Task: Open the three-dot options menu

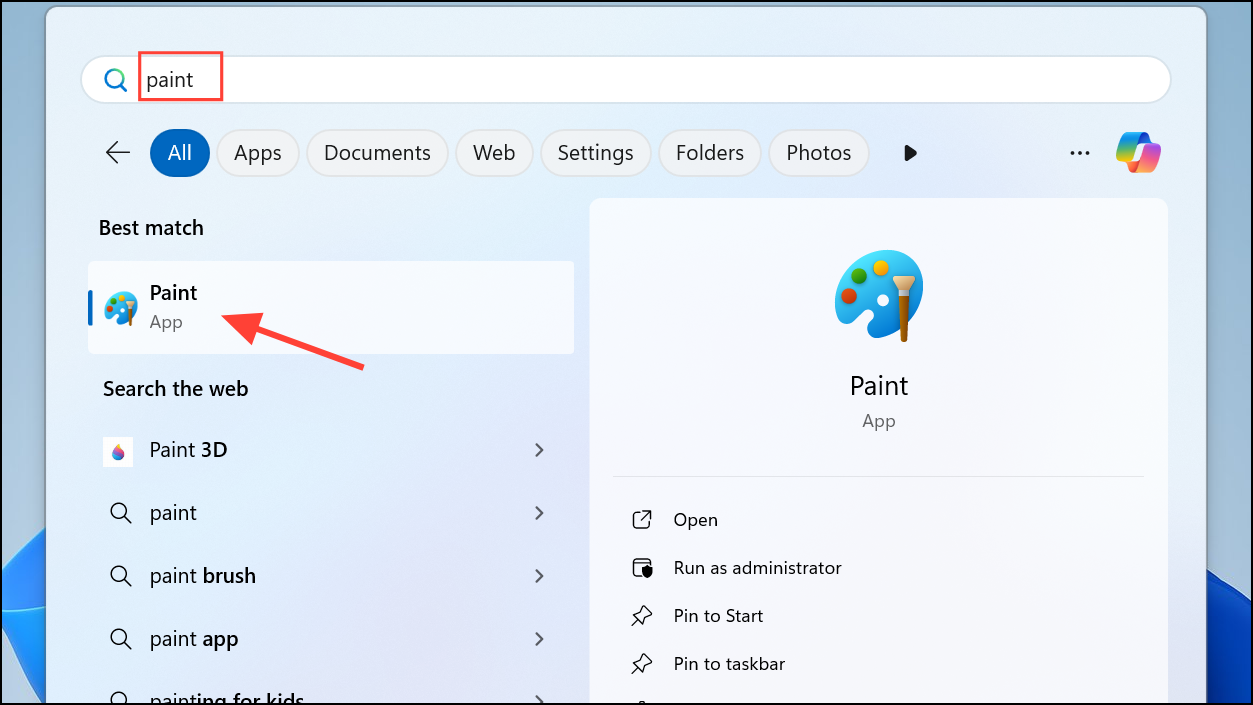Action: (x=1080, y=153)
